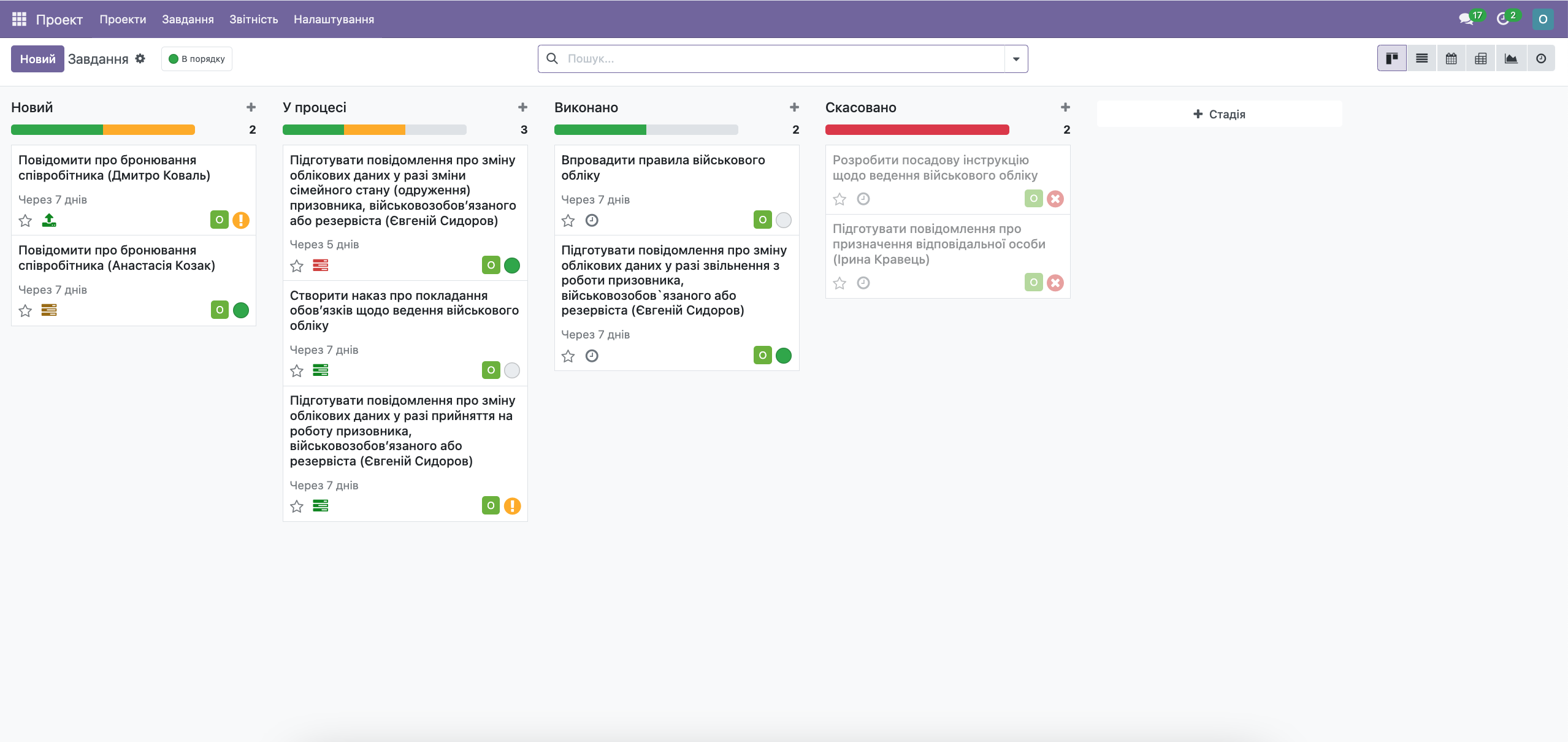This screenshot has height=742, width=1568.
Task: Add a task in the Скасовано column
Action: click(1065, 107)
